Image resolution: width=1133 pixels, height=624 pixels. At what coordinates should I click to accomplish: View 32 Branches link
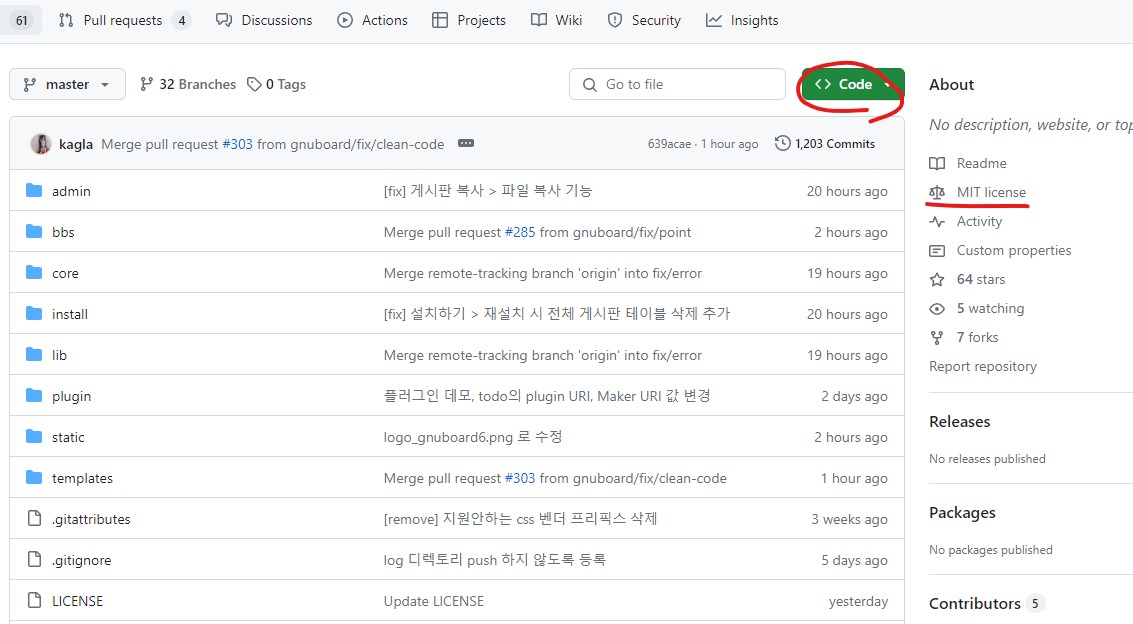pyautogui.click(x=188, y=84)
